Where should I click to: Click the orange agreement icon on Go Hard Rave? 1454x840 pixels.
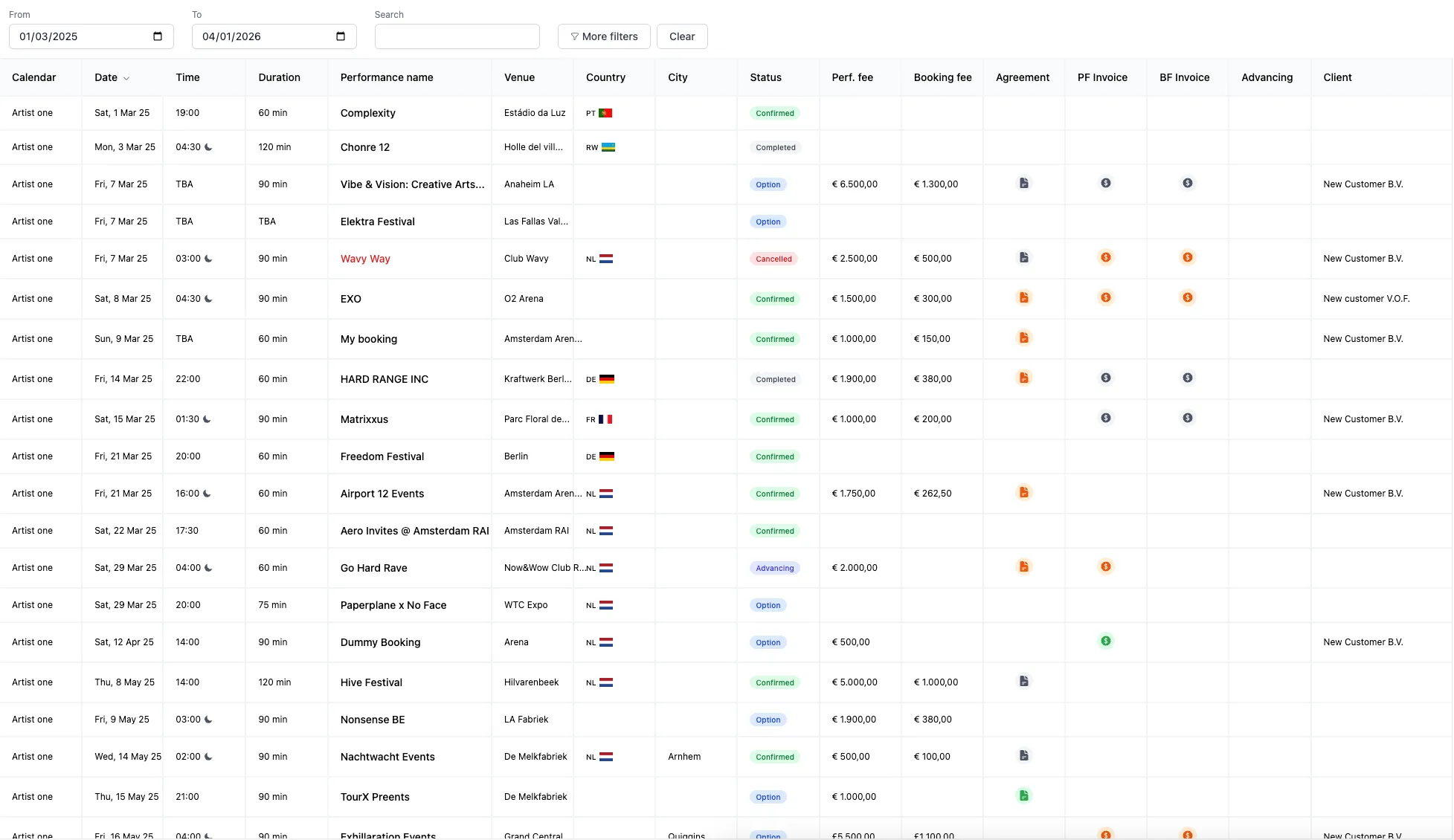point(1024,566)
